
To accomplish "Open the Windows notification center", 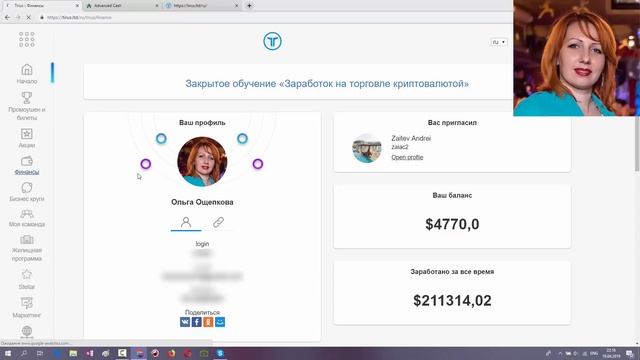I will point(630,353).
